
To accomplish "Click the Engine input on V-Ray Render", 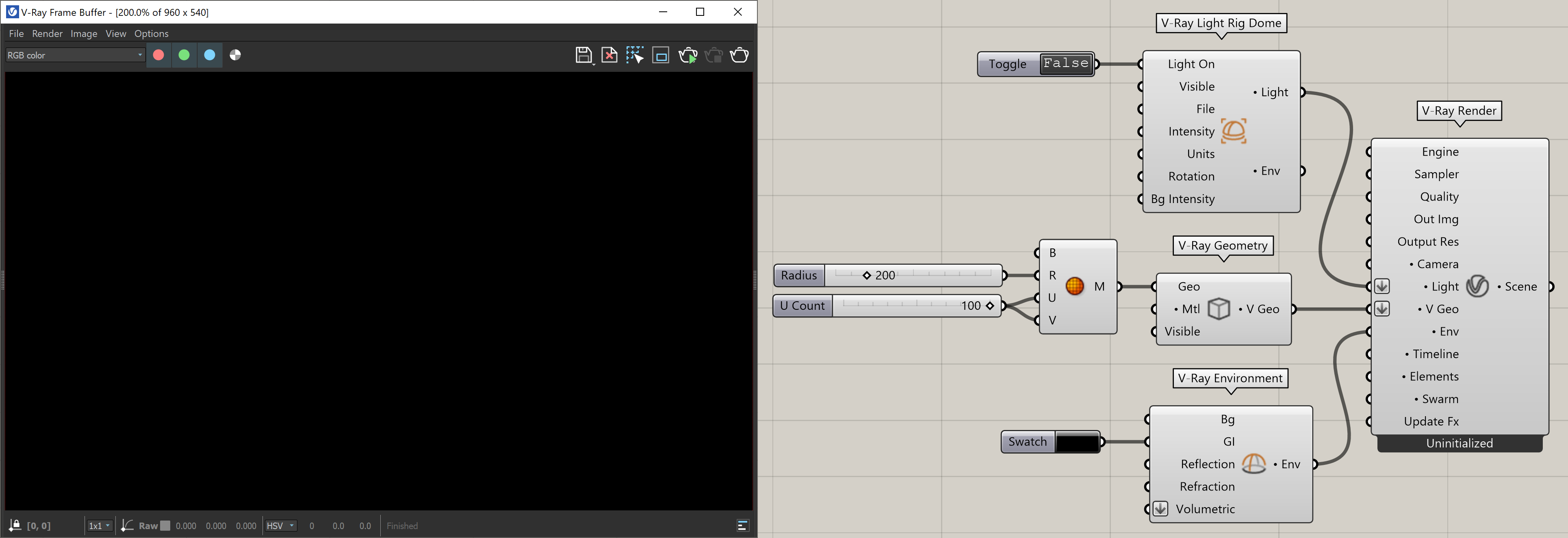I will click(x=1440, y=151).
